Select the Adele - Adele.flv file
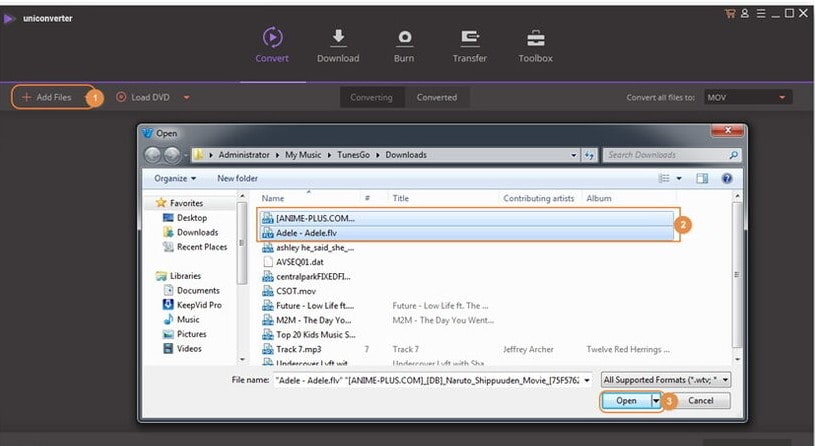This screenshot has height=446, width=815. point(467,233)
